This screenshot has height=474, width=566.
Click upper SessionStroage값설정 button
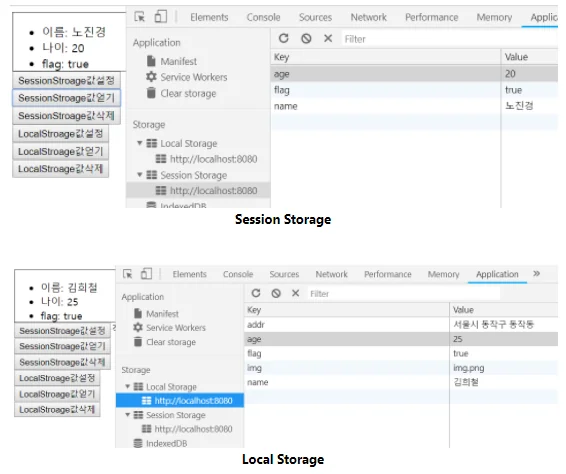66,80
